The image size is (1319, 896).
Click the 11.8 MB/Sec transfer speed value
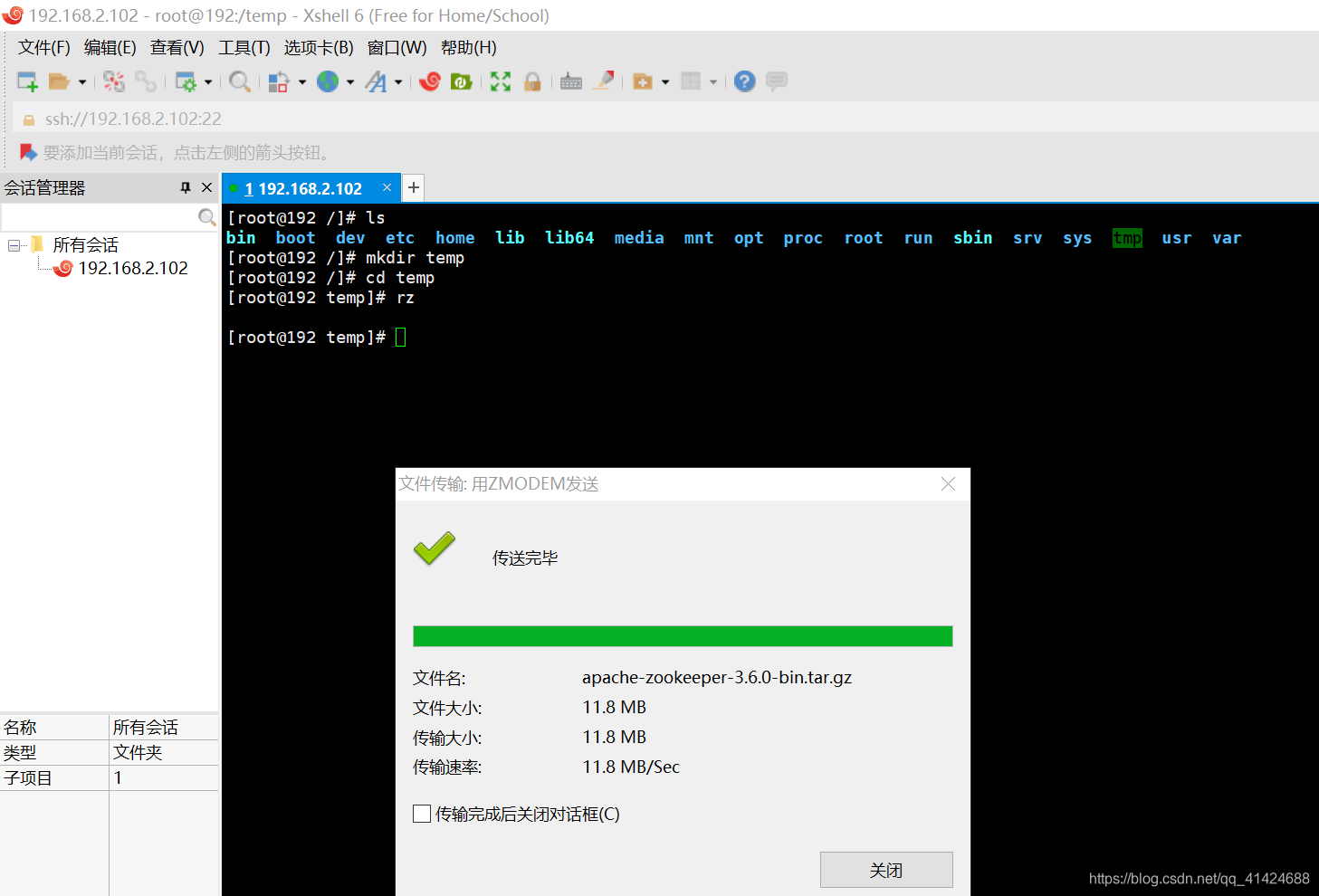(631, 767)
